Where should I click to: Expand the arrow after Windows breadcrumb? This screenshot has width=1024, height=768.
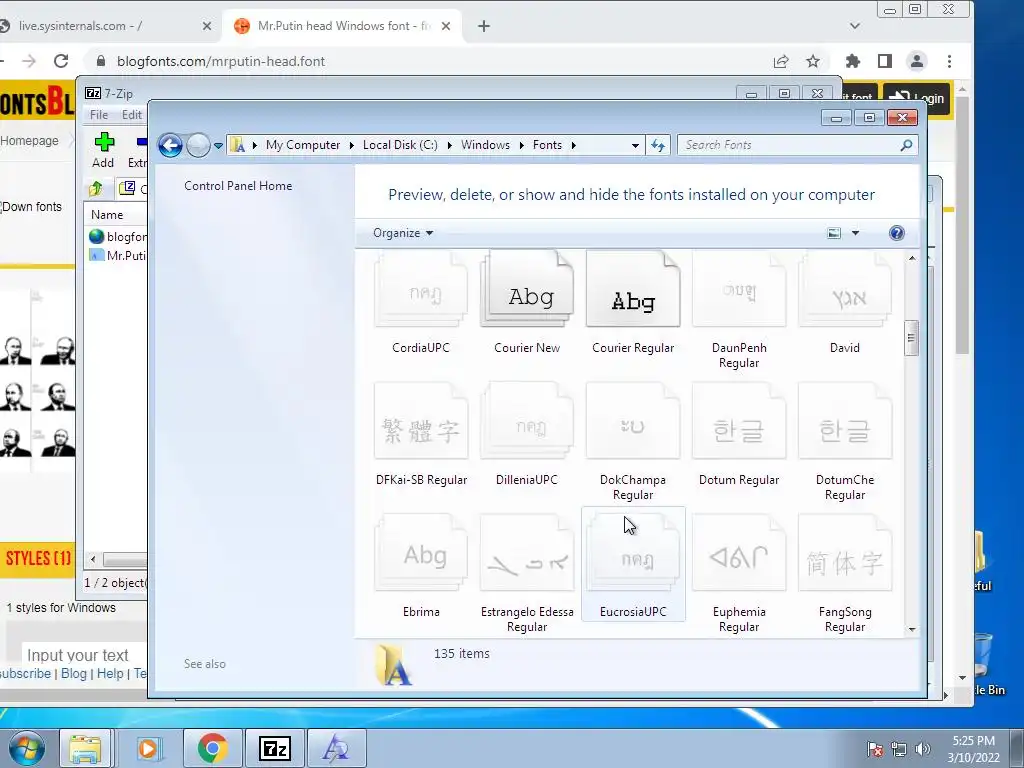coord(521,146)
